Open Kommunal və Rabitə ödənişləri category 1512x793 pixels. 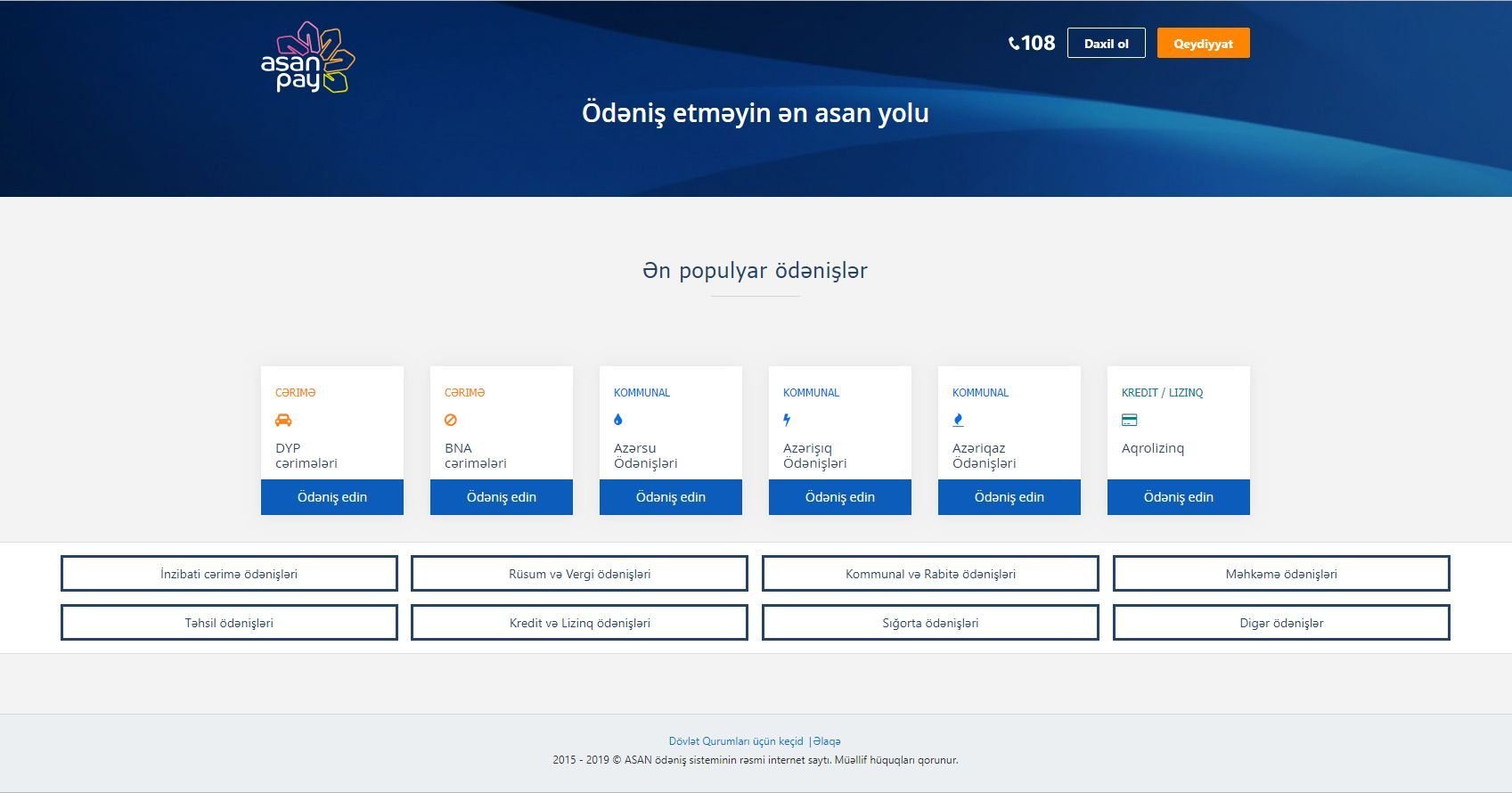tap(930, 574)
